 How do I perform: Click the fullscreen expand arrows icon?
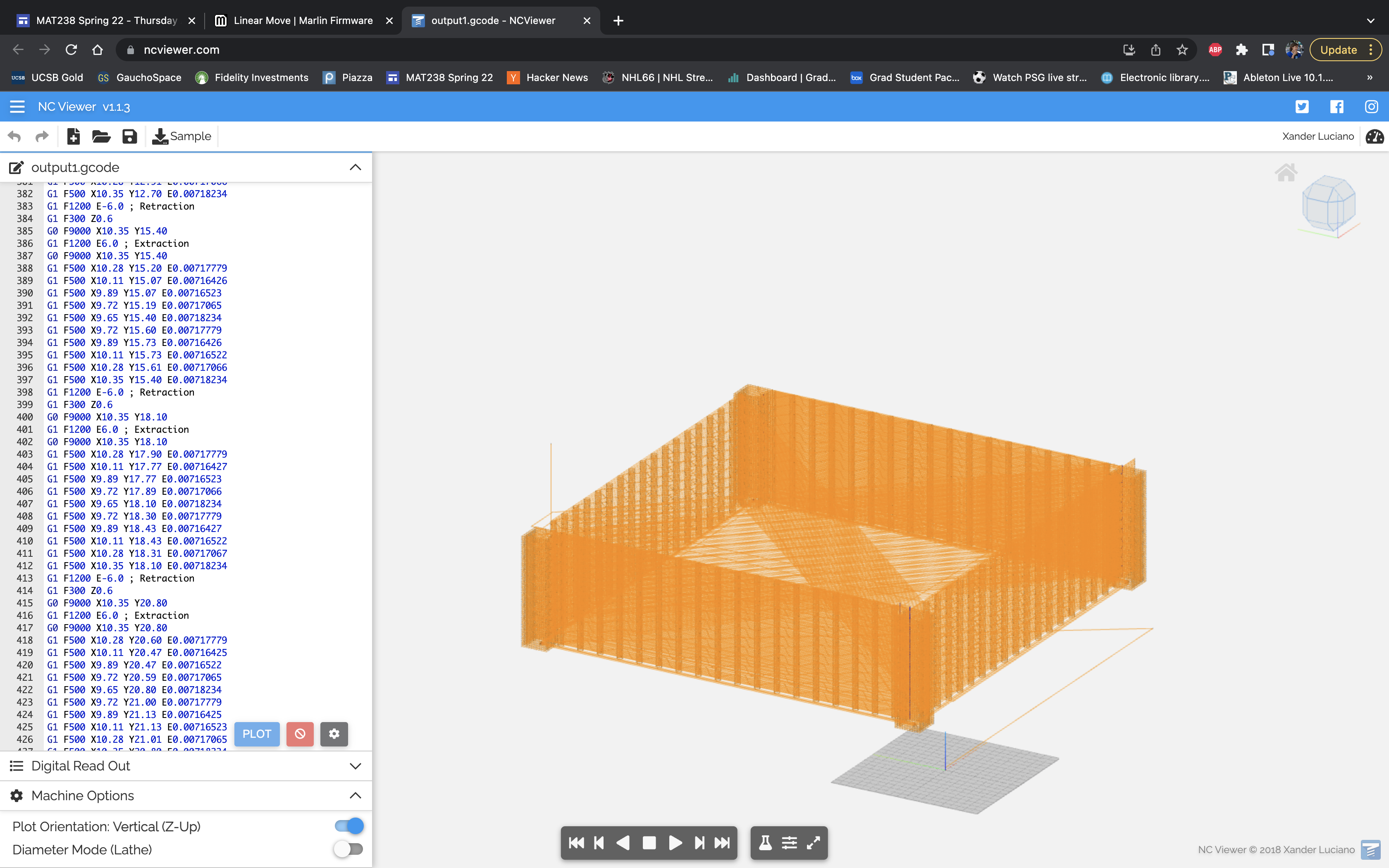point(813,842)
